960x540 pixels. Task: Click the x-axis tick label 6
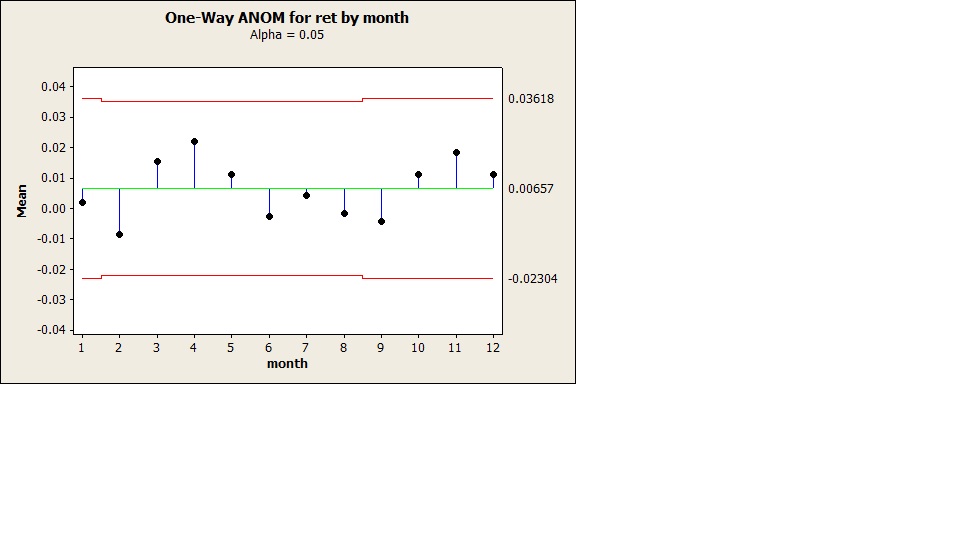tap(269, 348)
